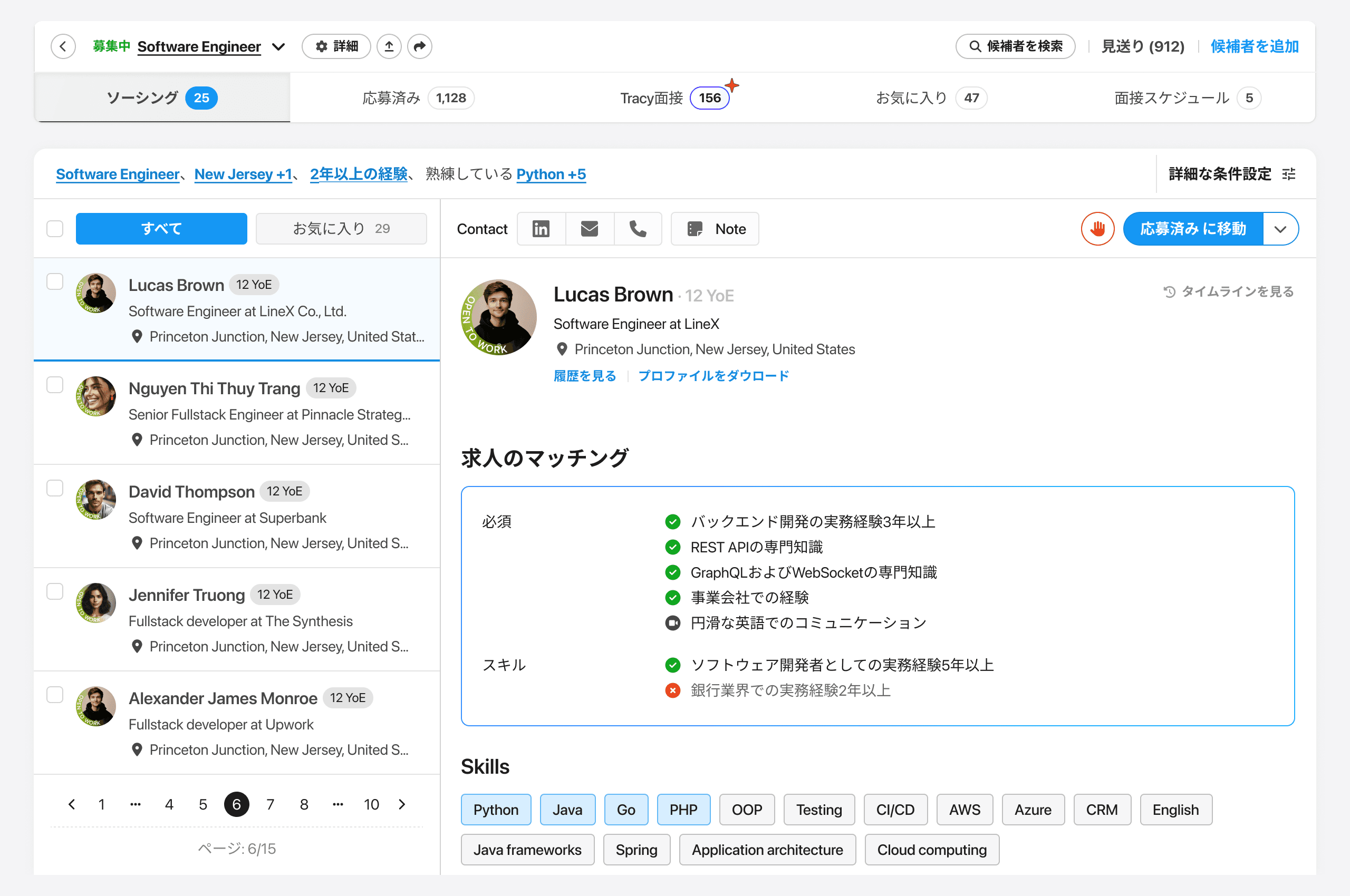Viewport: 1350px width, 896px height.
Task: Click the 候補者を追加 link
Action: (1254, 46)
